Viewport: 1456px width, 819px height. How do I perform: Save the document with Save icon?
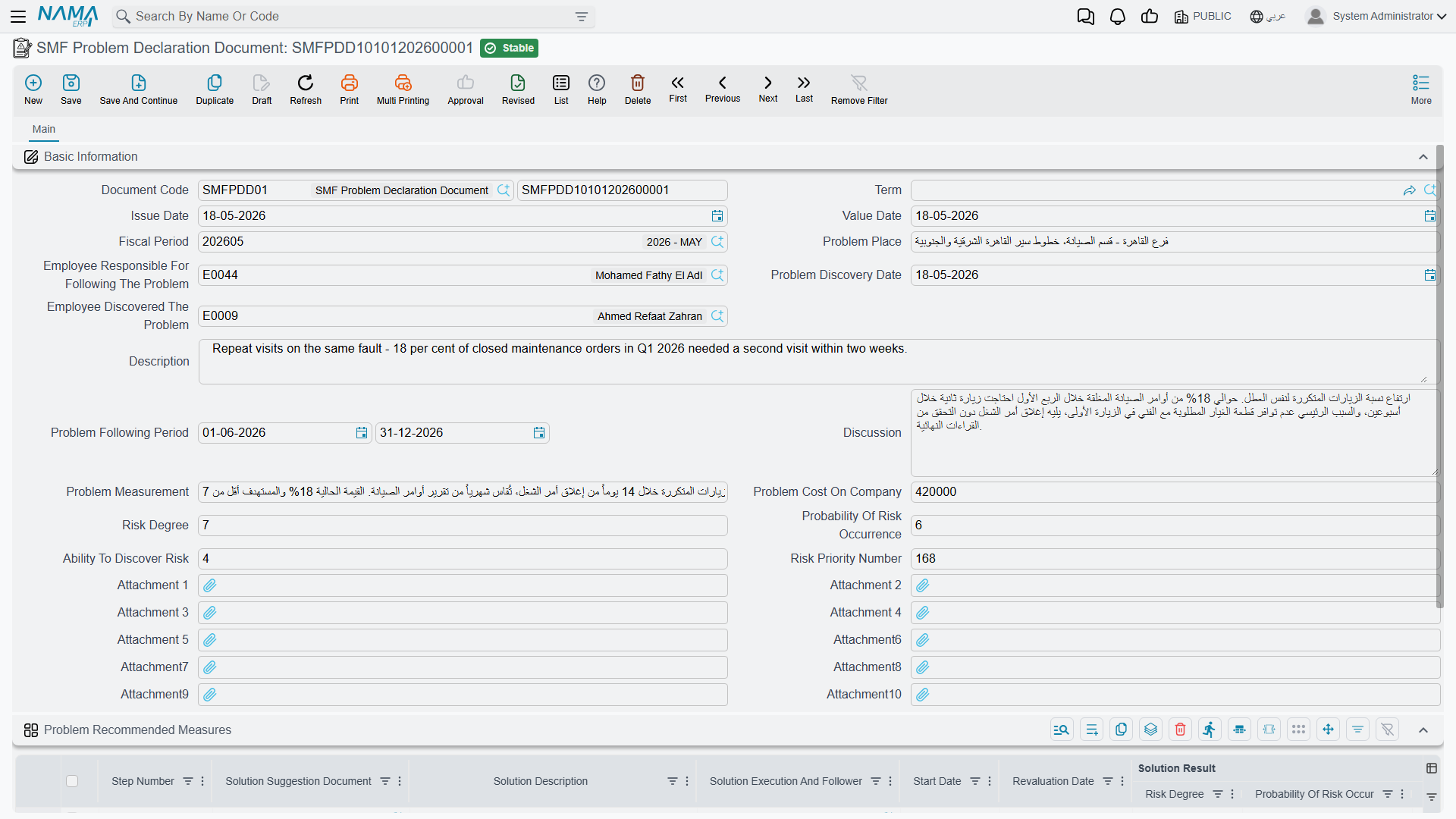click(71, 89)
